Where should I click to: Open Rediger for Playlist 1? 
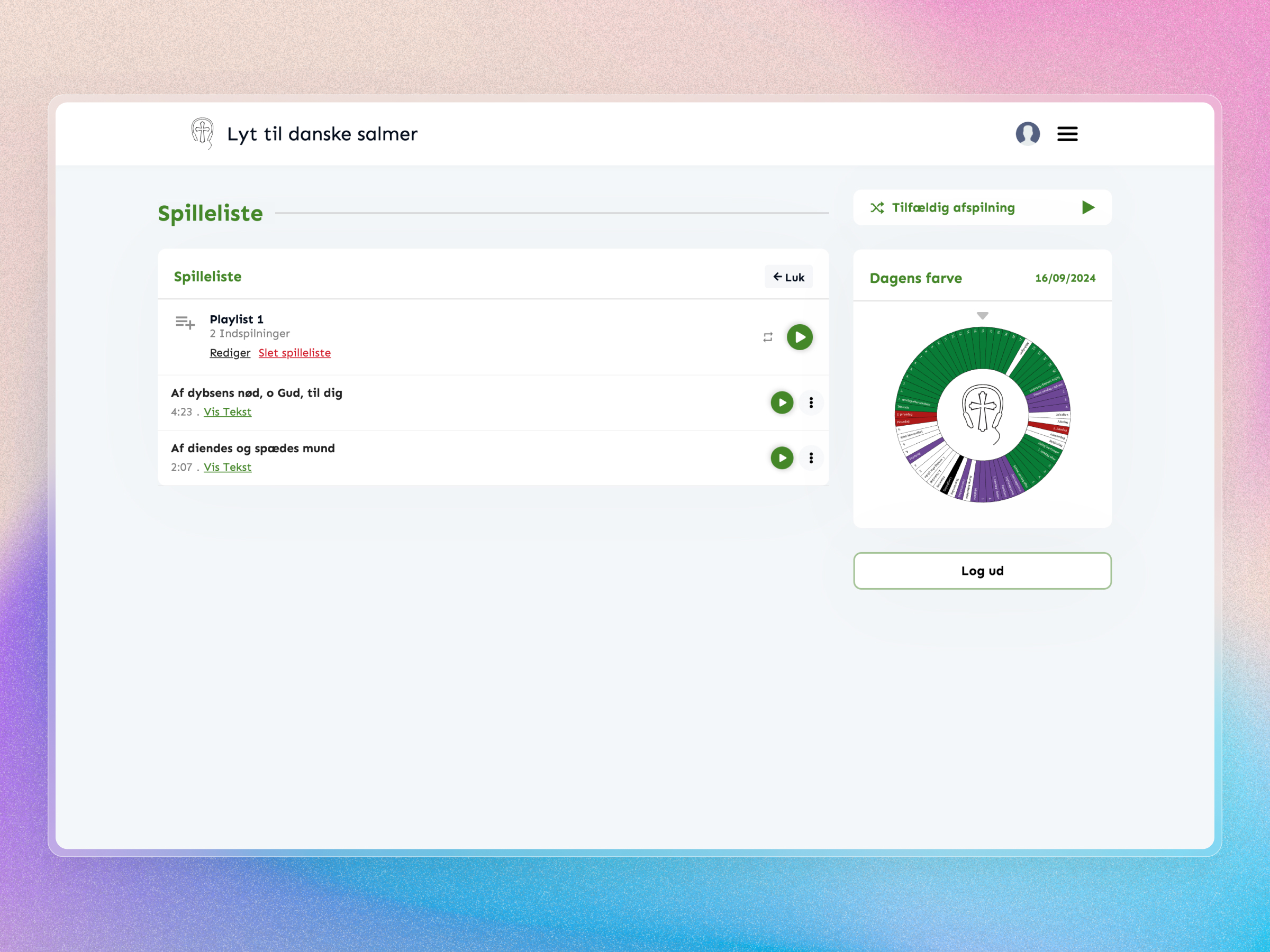coord(230,352)
